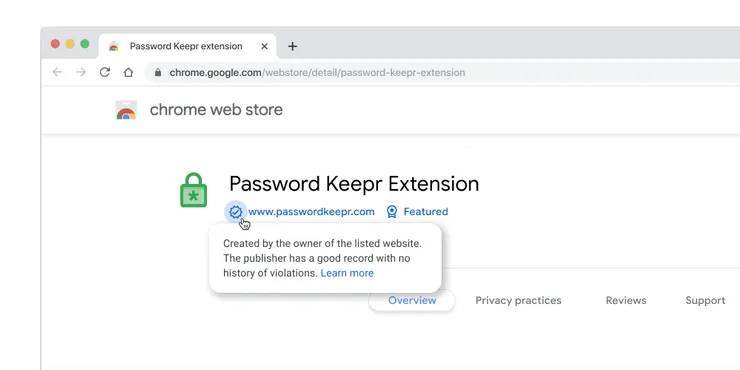Open a new tab with plus button
The width and height of the screenshot is (740, 370).
pos(293,46)
